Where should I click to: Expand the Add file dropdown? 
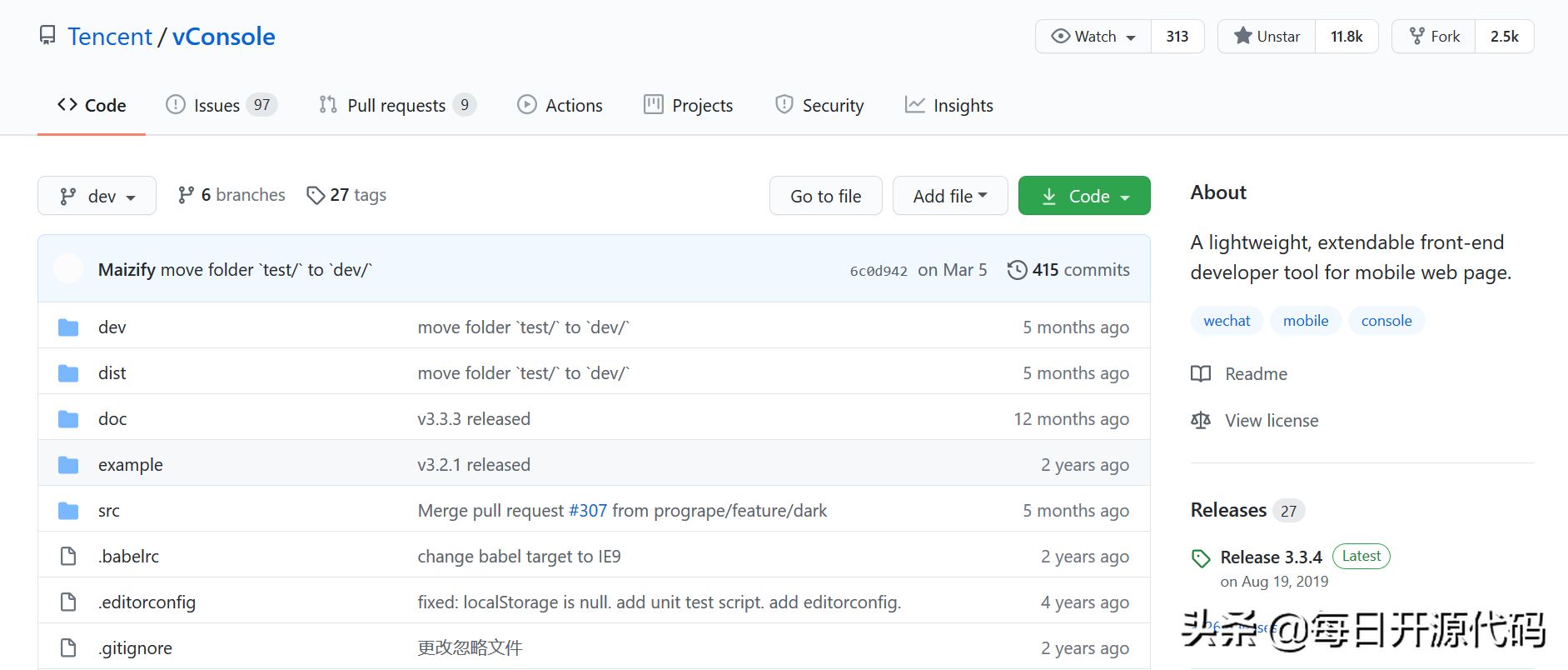[950, 196]
